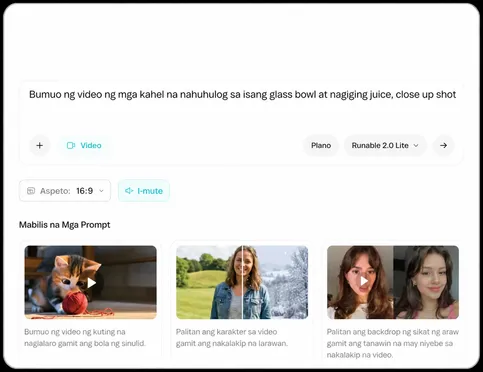This screenshot has height=372, width=483.
Task: Click the camera icon on the Video chip
Action: click(x=71, y=145)
